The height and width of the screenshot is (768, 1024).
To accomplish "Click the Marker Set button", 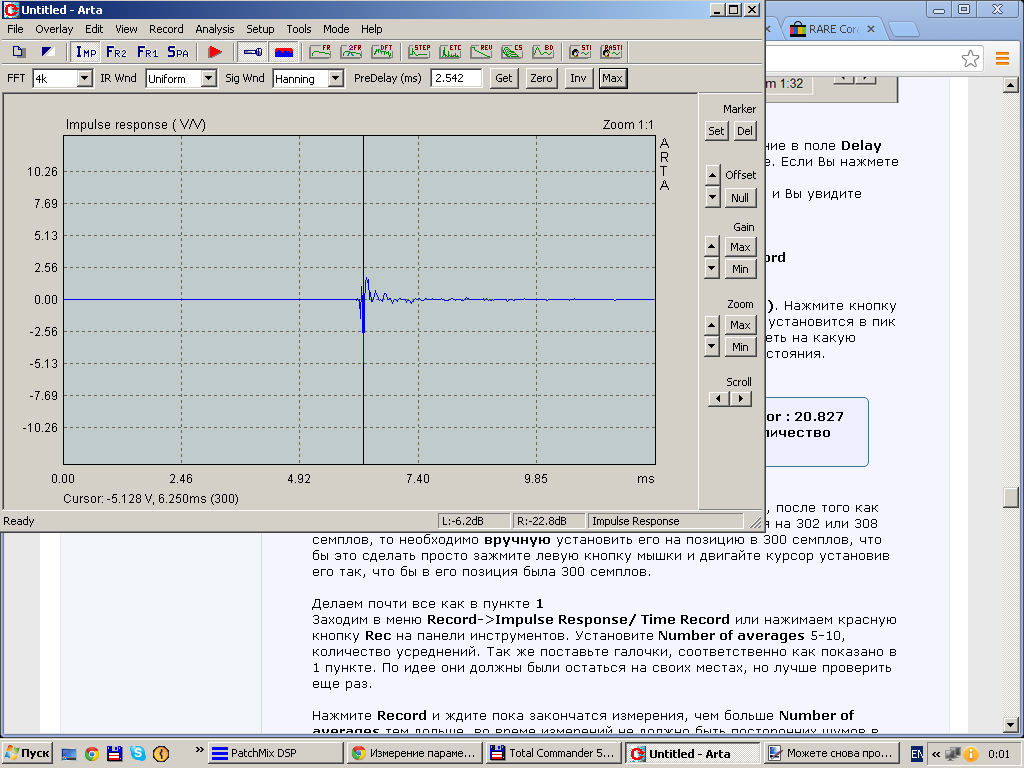I will click(716, 131).
